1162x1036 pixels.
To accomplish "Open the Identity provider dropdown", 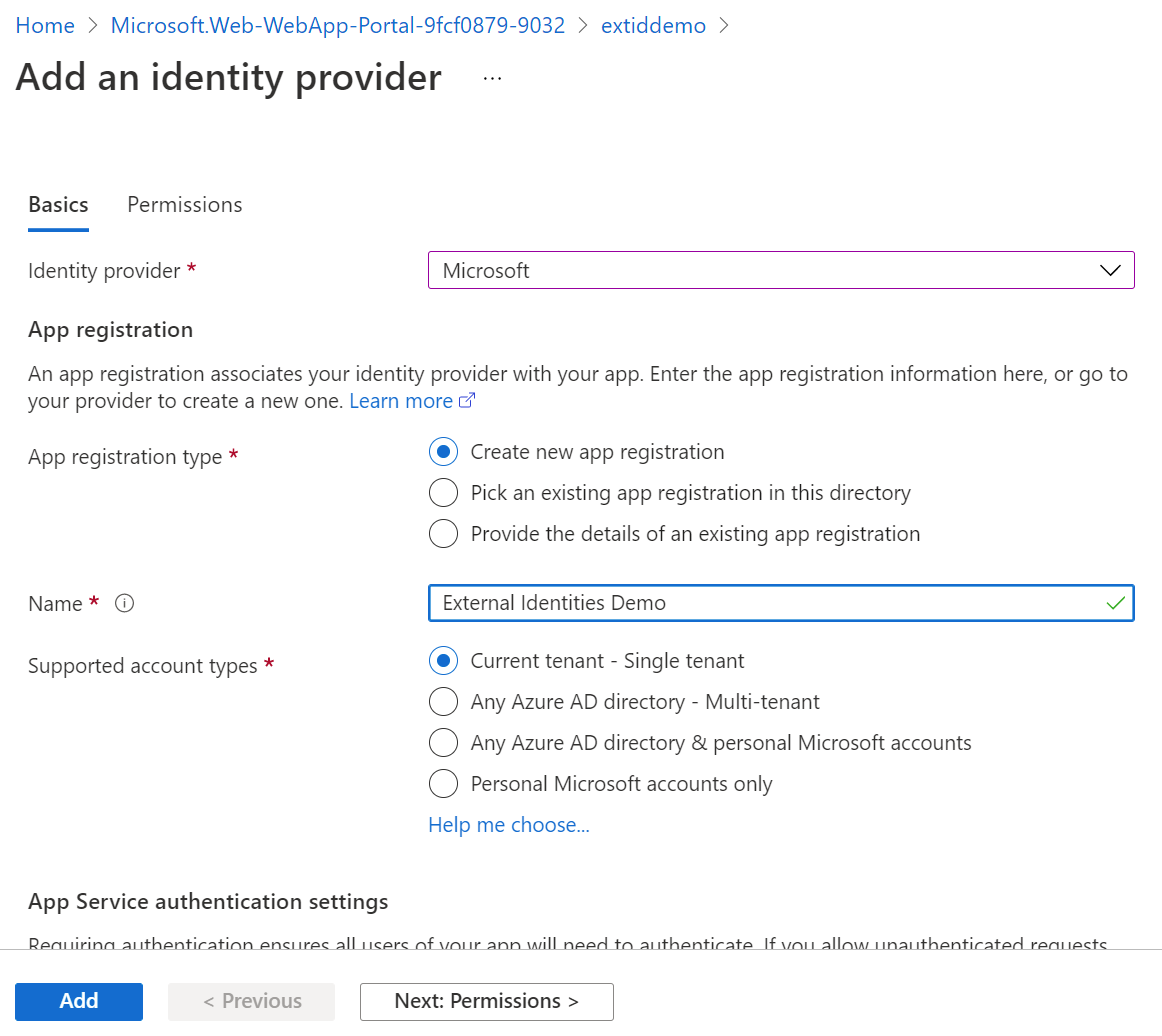I will pos(780,270).
